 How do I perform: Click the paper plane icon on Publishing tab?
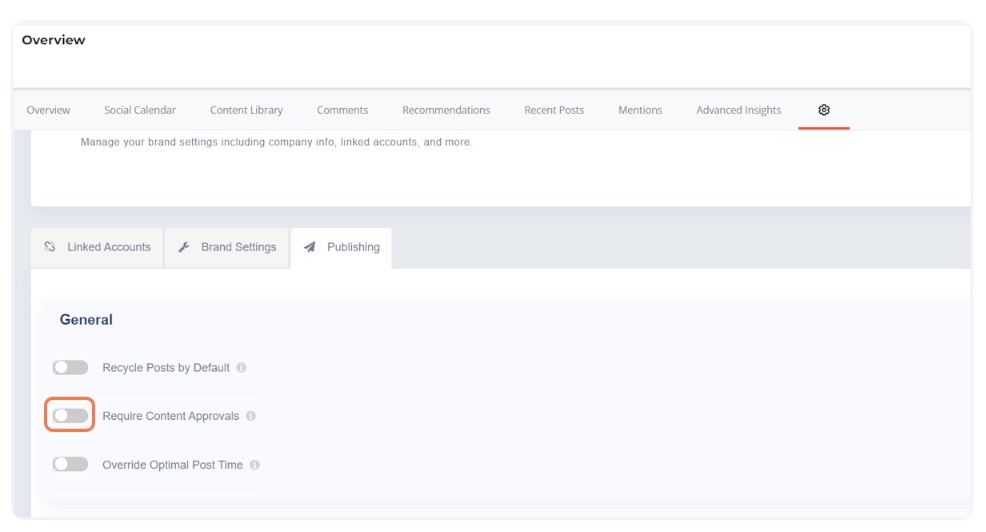(x=310, y=247)
